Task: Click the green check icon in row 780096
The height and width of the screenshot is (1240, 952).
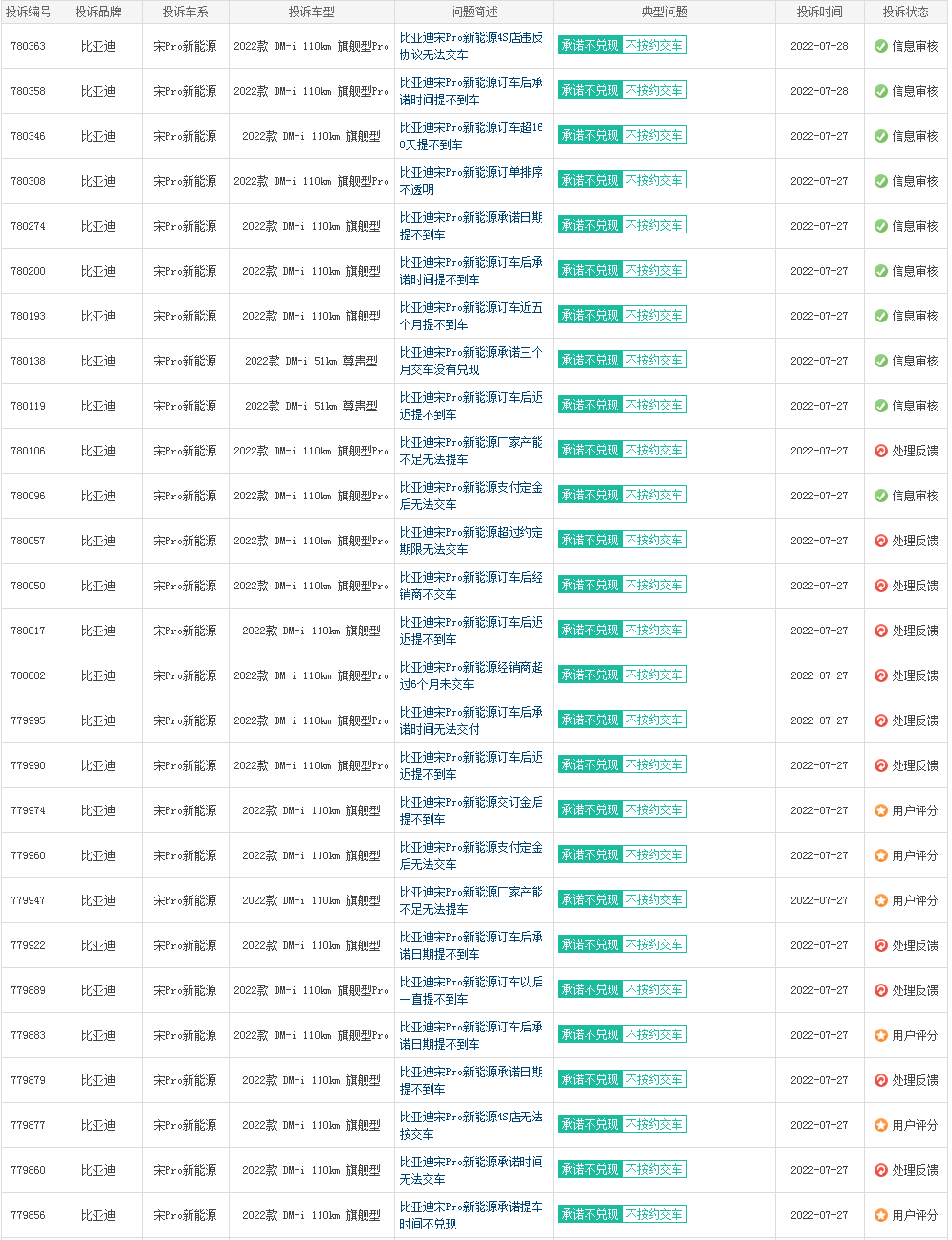Action: pos(881,496)
